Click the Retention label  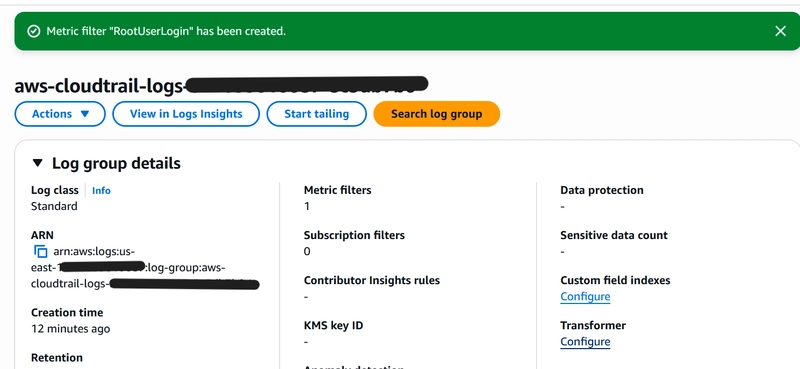[57, 357]
